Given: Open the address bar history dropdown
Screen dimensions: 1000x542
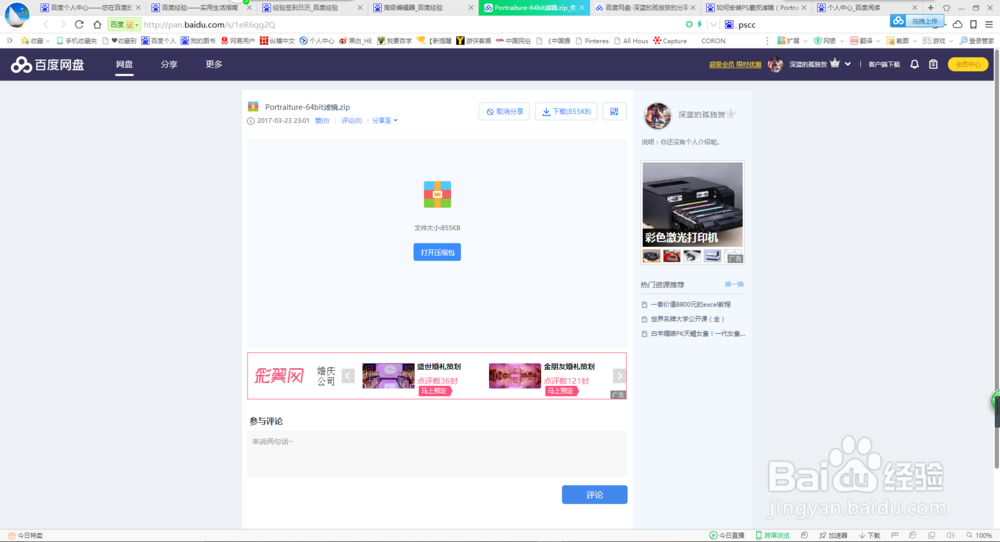Looking at the screenshot, I should click(x=713, y=24).
